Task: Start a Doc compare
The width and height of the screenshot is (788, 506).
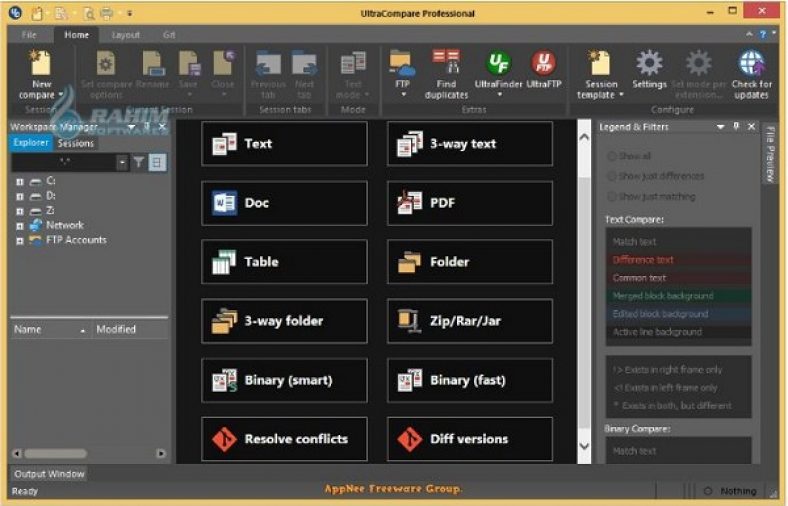Action: [284, 203]
